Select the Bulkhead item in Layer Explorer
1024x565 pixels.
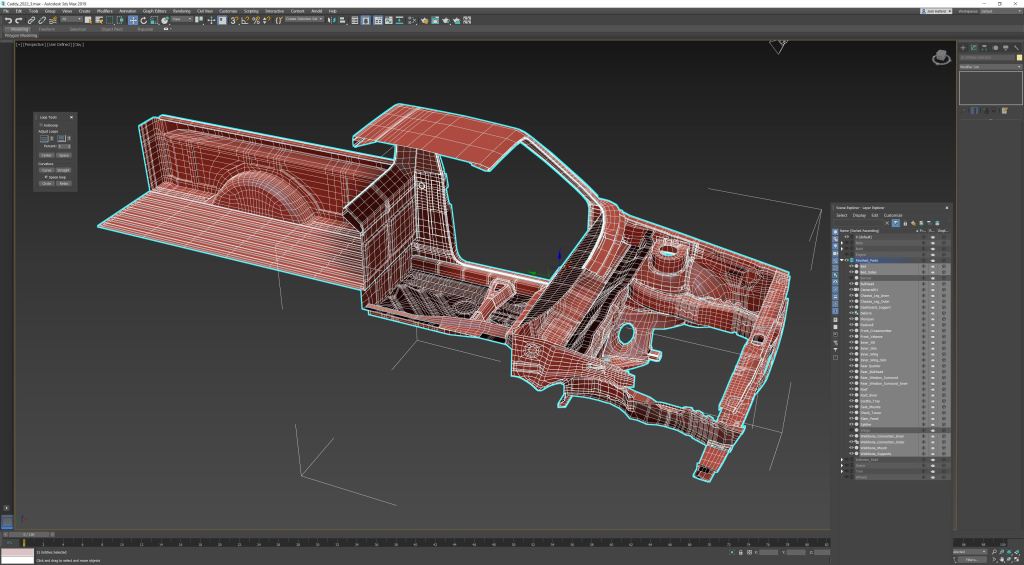[867, 283]
